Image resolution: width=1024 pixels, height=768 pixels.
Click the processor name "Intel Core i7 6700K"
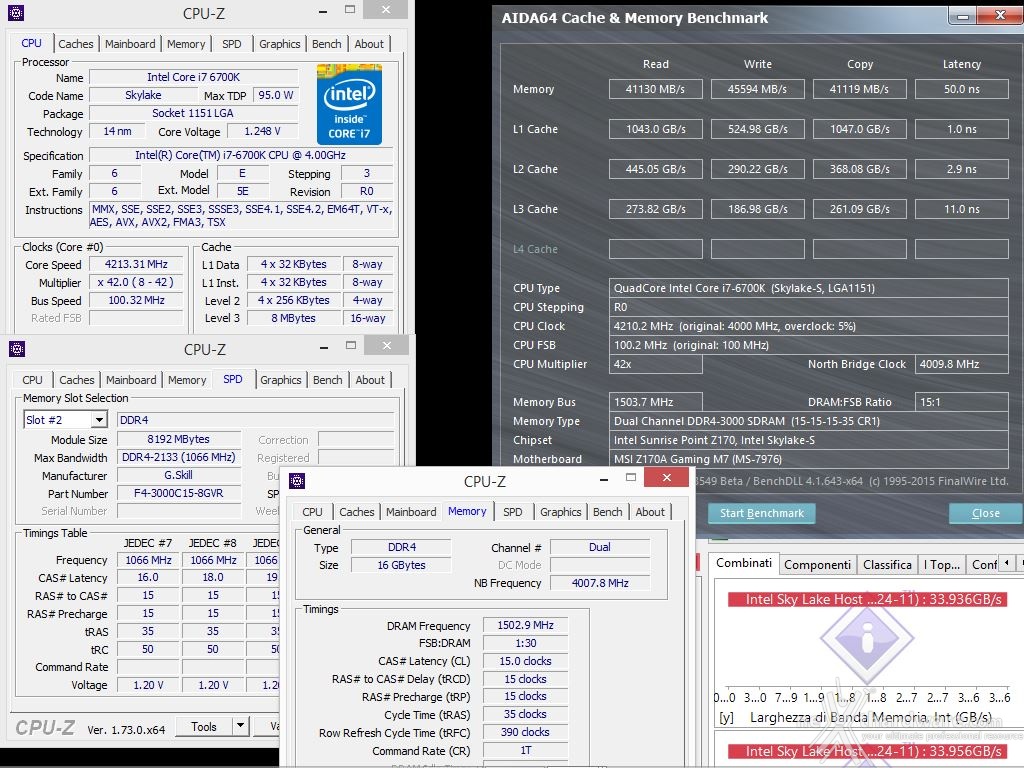pyautogui.click(x=193, y=77)
